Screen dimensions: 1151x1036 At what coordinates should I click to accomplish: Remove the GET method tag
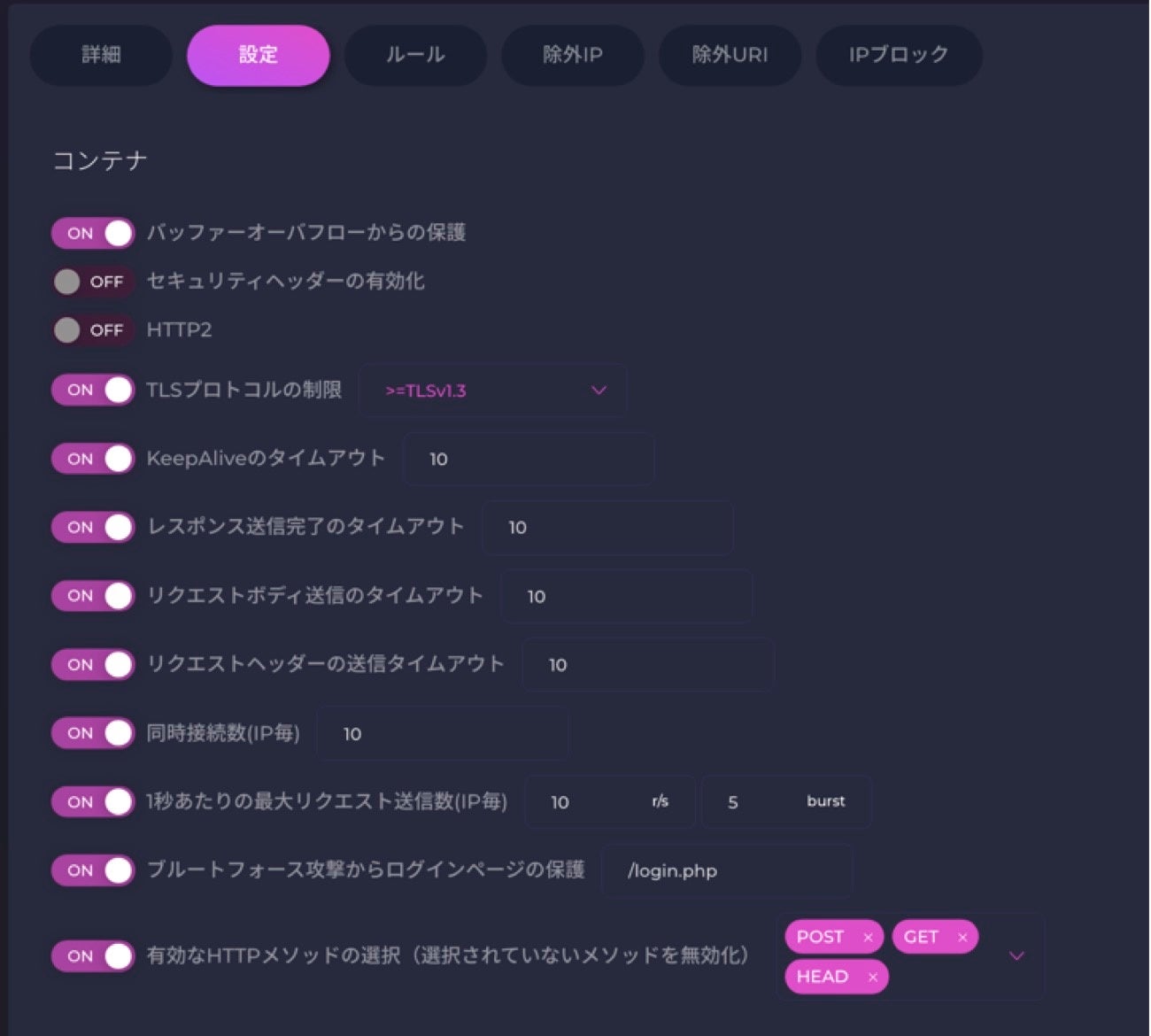(x=962, y=938)
